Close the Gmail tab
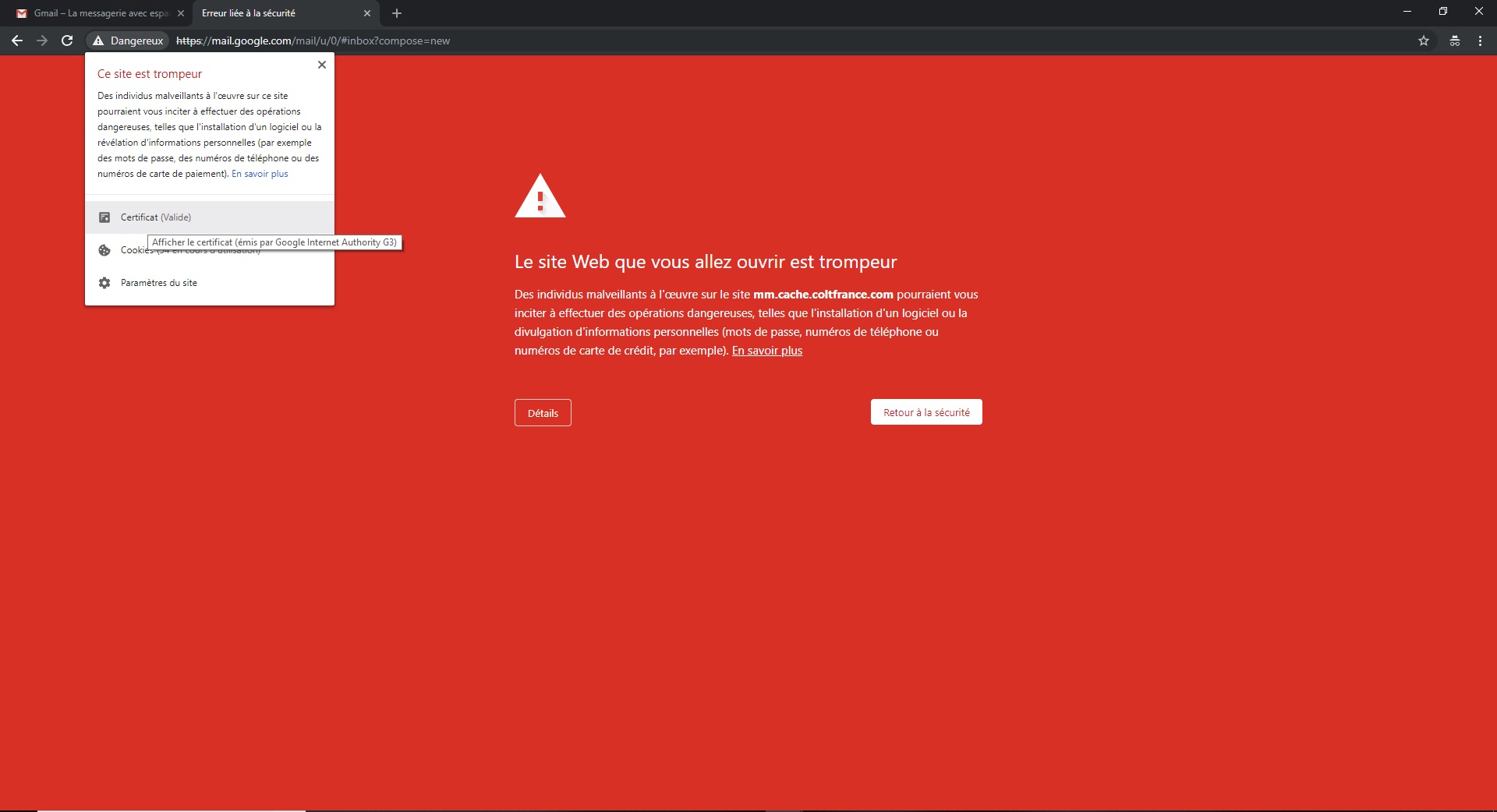Viewport: 1497px width, 812px height. [x=180, y=13]
